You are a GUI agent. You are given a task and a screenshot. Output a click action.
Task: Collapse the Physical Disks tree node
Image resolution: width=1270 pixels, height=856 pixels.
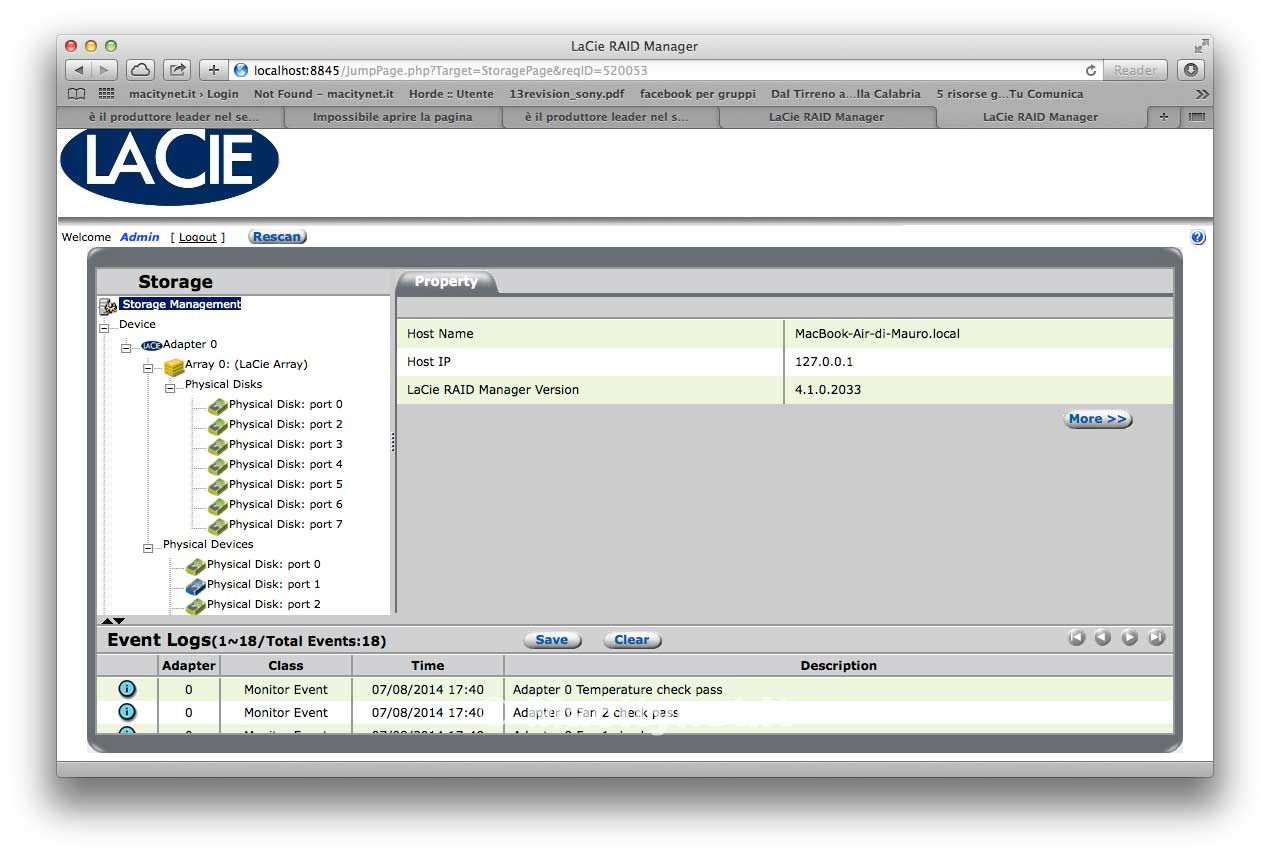coord(170,388)
